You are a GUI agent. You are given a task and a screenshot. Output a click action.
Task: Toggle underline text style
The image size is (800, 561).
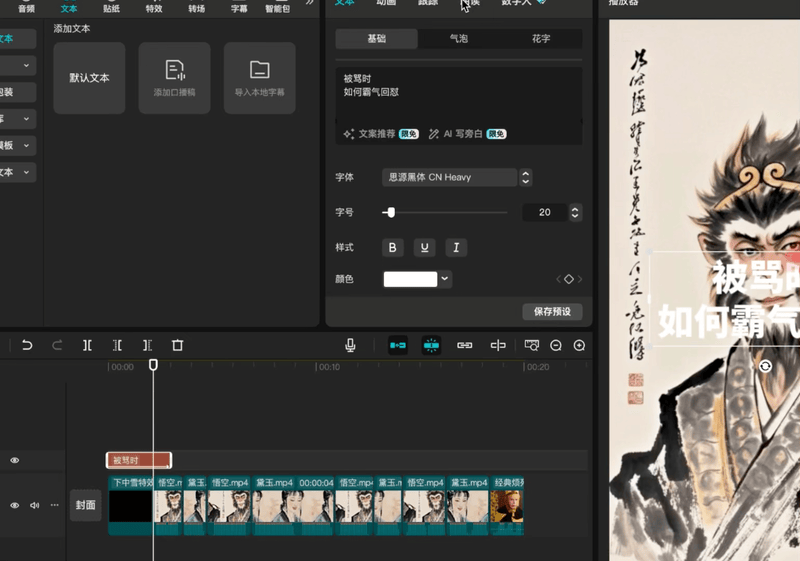coord(425,247)
